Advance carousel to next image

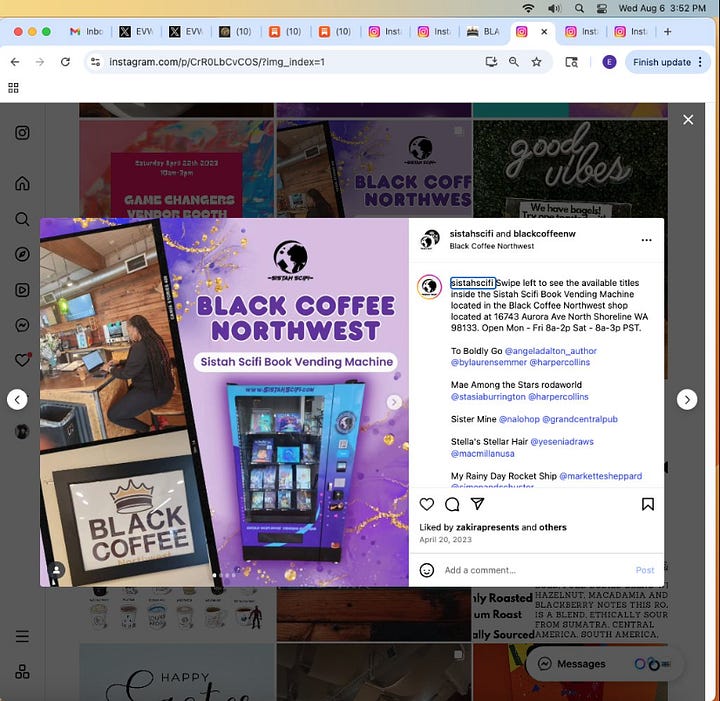pos(394,402)
